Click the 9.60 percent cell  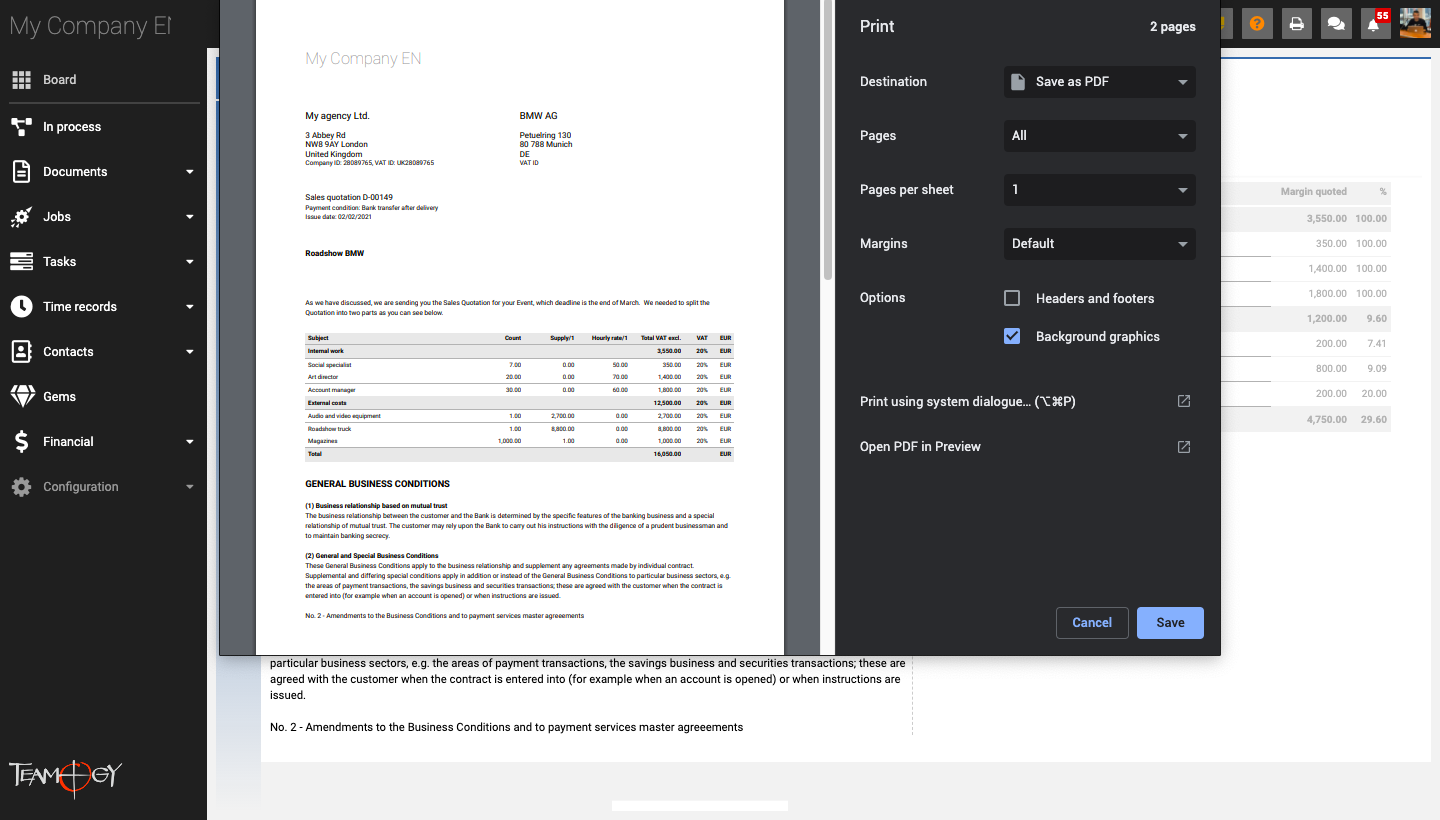[1377, 319]
